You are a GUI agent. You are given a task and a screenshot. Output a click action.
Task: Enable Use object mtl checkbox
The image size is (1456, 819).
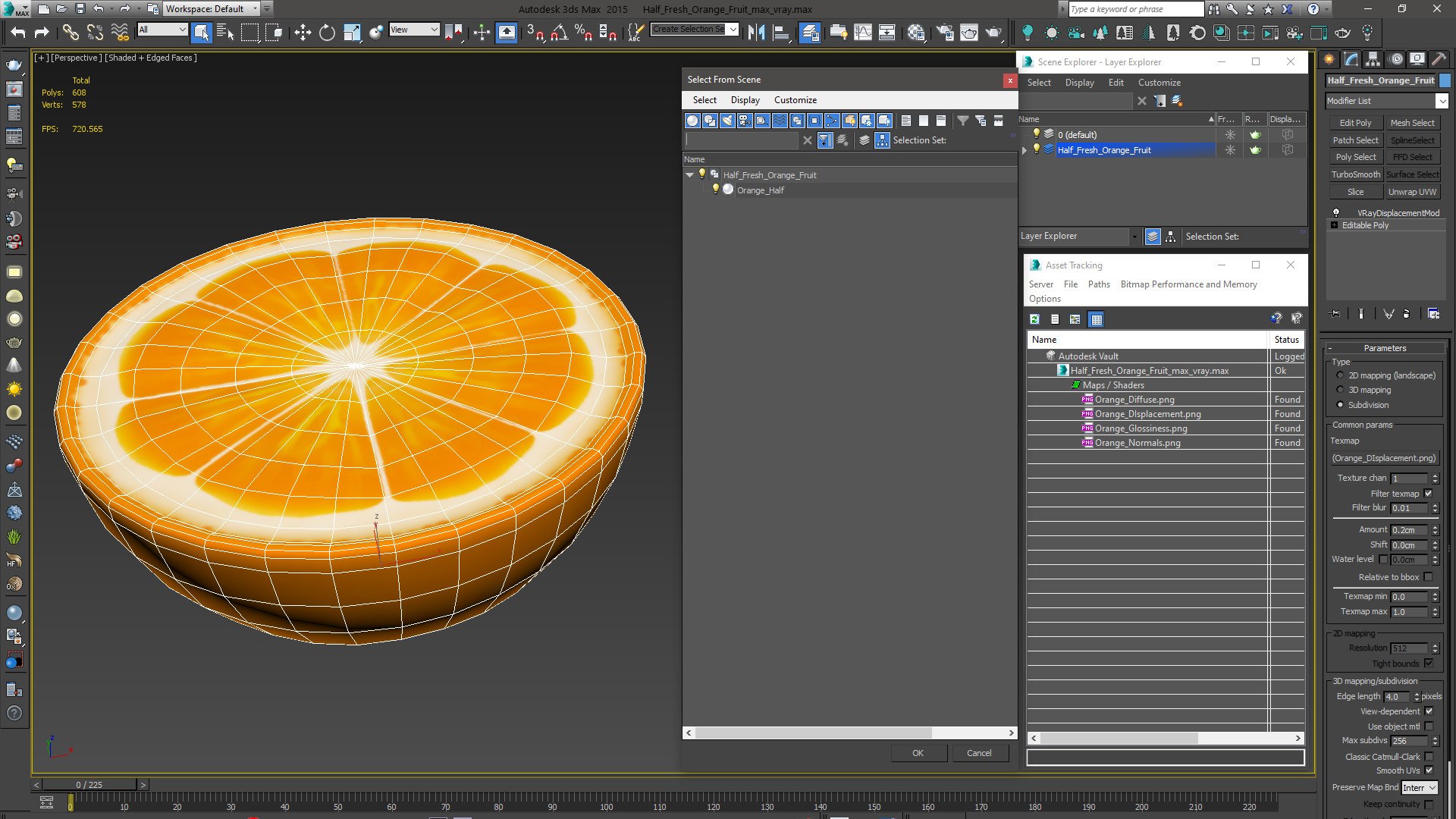tap(1429, 726)
